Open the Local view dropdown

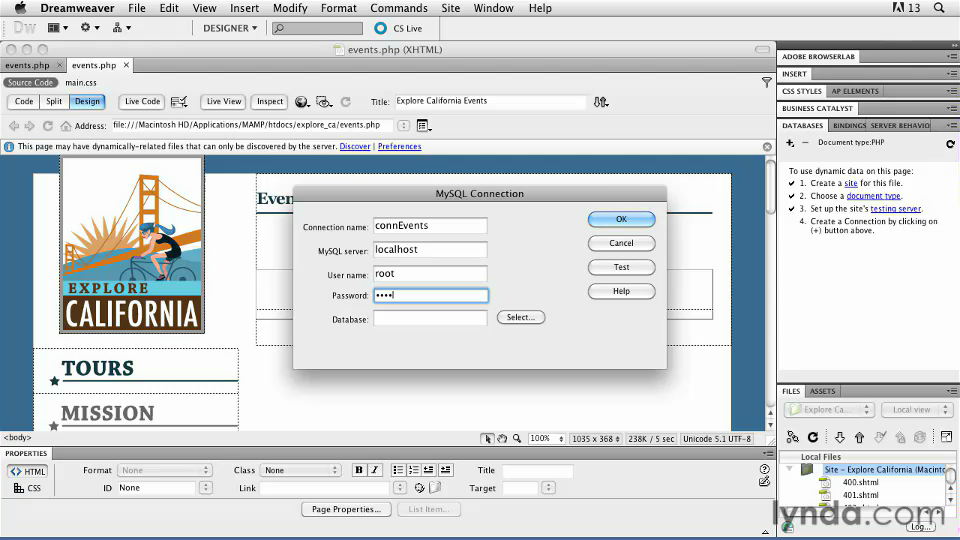[x=917, y=410]
